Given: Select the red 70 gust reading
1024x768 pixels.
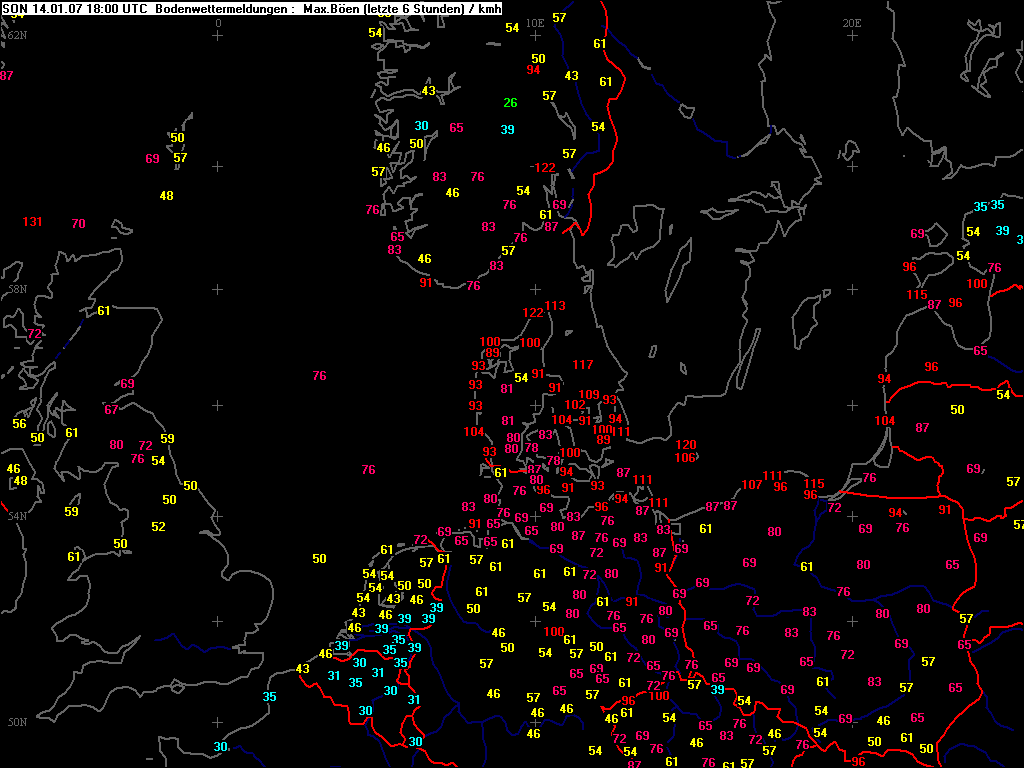Looking at the screenshot, I should click(x=79, y=224).
